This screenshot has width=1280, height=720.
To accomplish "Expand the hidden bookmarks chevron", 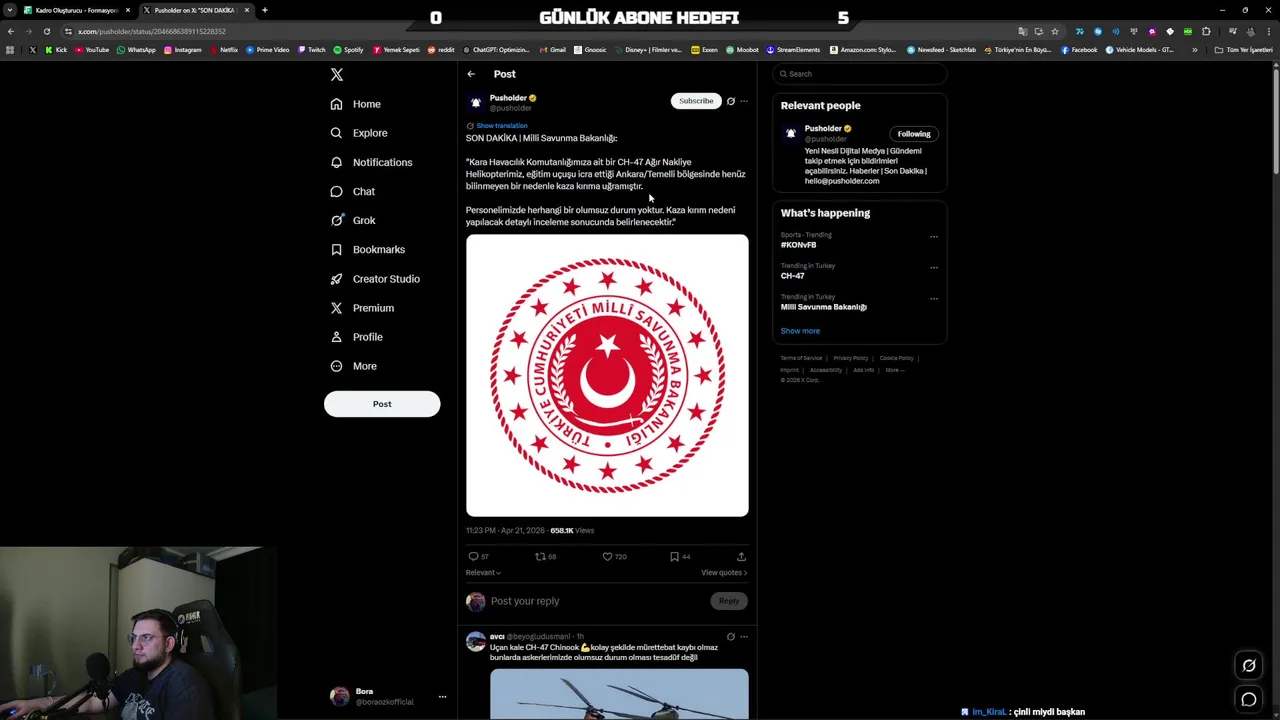I will [x=1194, y=50].
